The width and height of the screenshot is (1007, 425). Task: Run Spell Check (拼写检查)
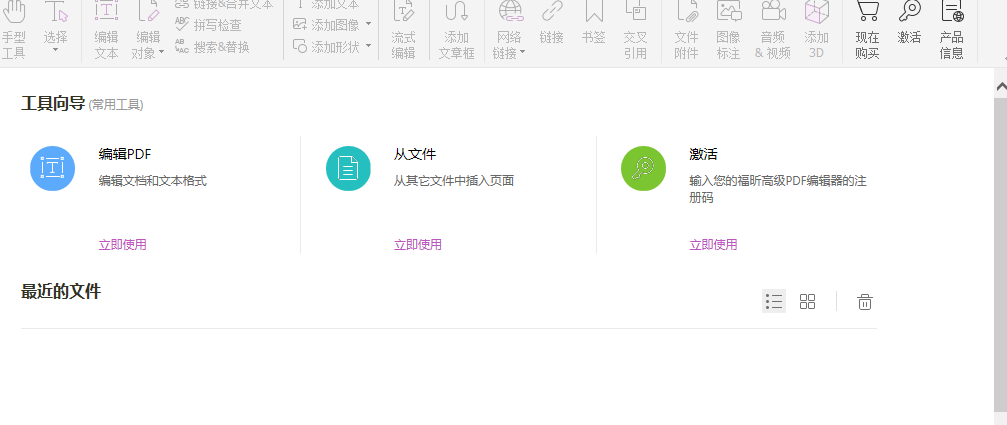pyautogui.click(x=209, y=26)
